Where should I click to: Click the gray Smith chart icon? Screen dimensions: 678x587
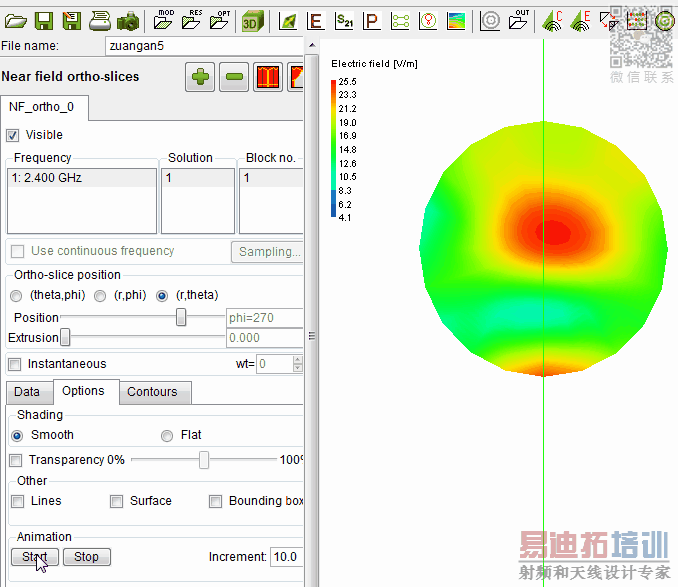(x=490, y=21)
